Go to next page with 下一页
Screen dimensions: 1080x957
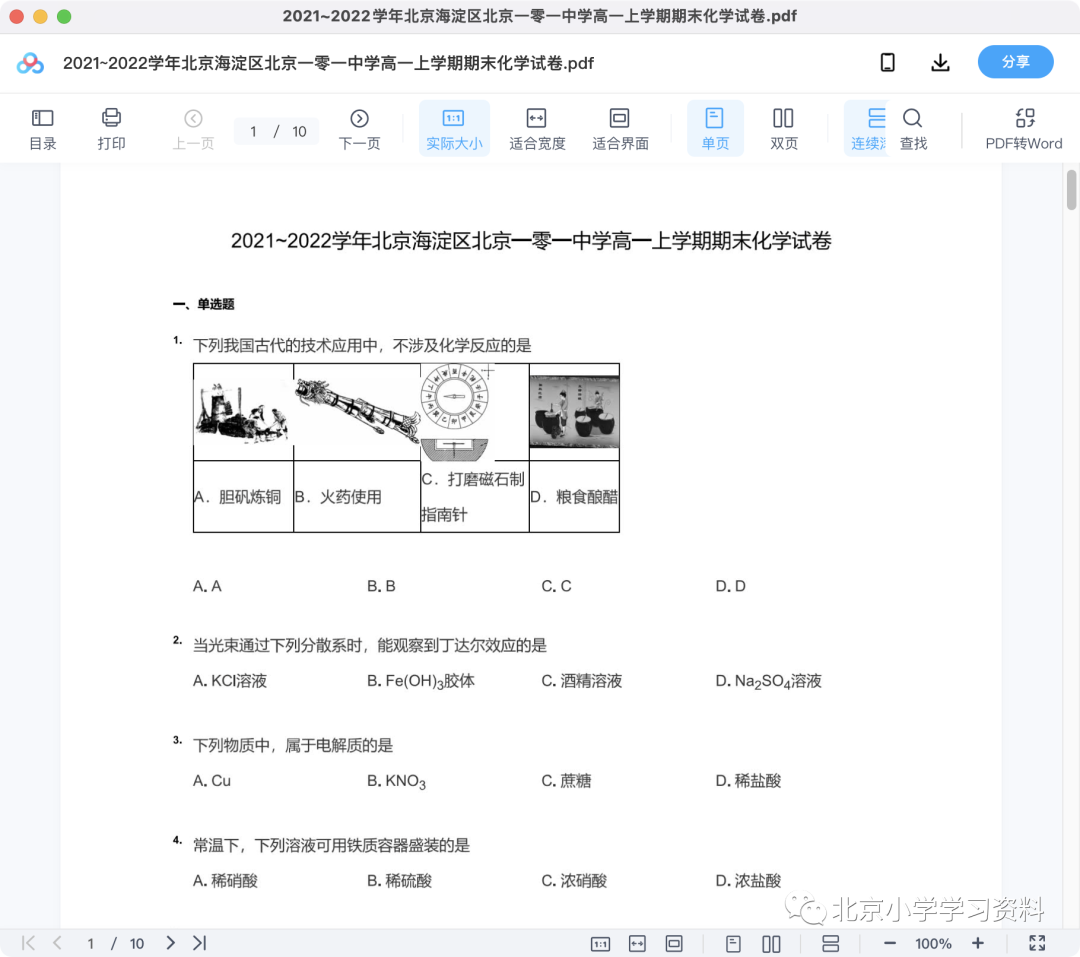360,129
